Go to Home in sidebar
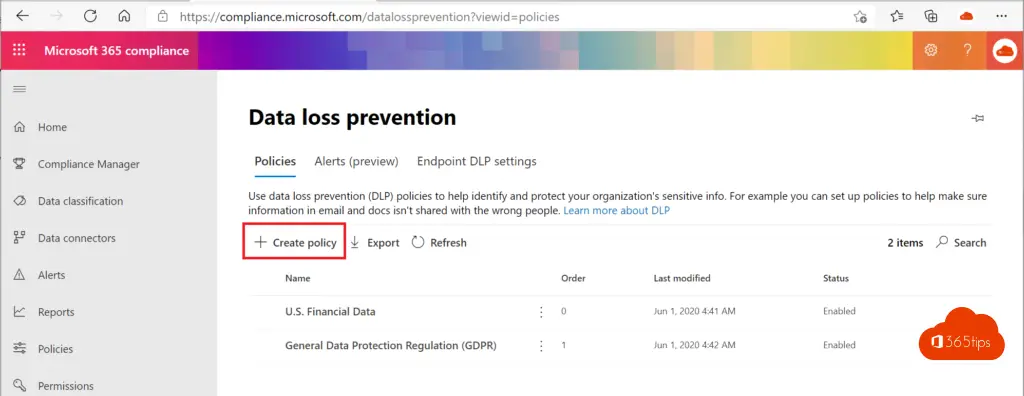The height and width of the screenshot is (396, 1024). (x=52, y=127)
